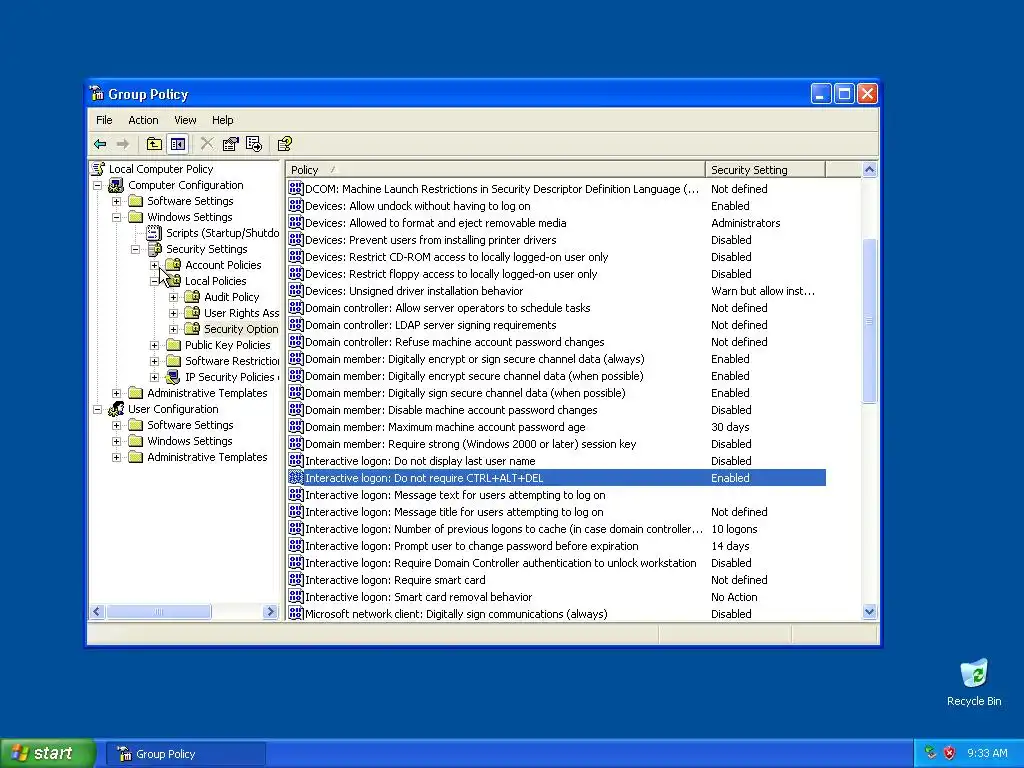
Task: Collapse the Security Settings node
Action: [x=135, y=249]
